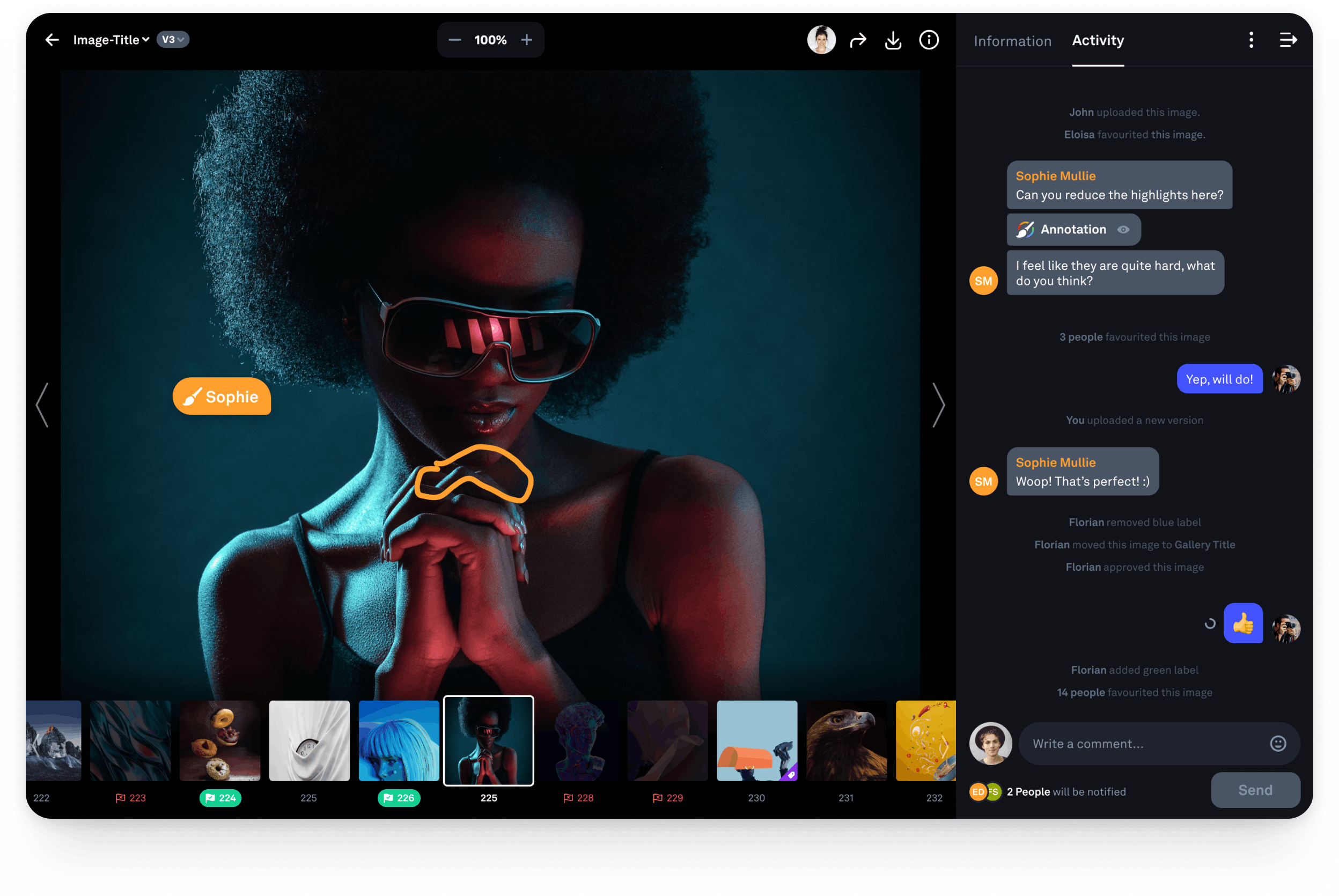Open the info icon next to download
Screen dimensions: 1339x896
[929, 40]
